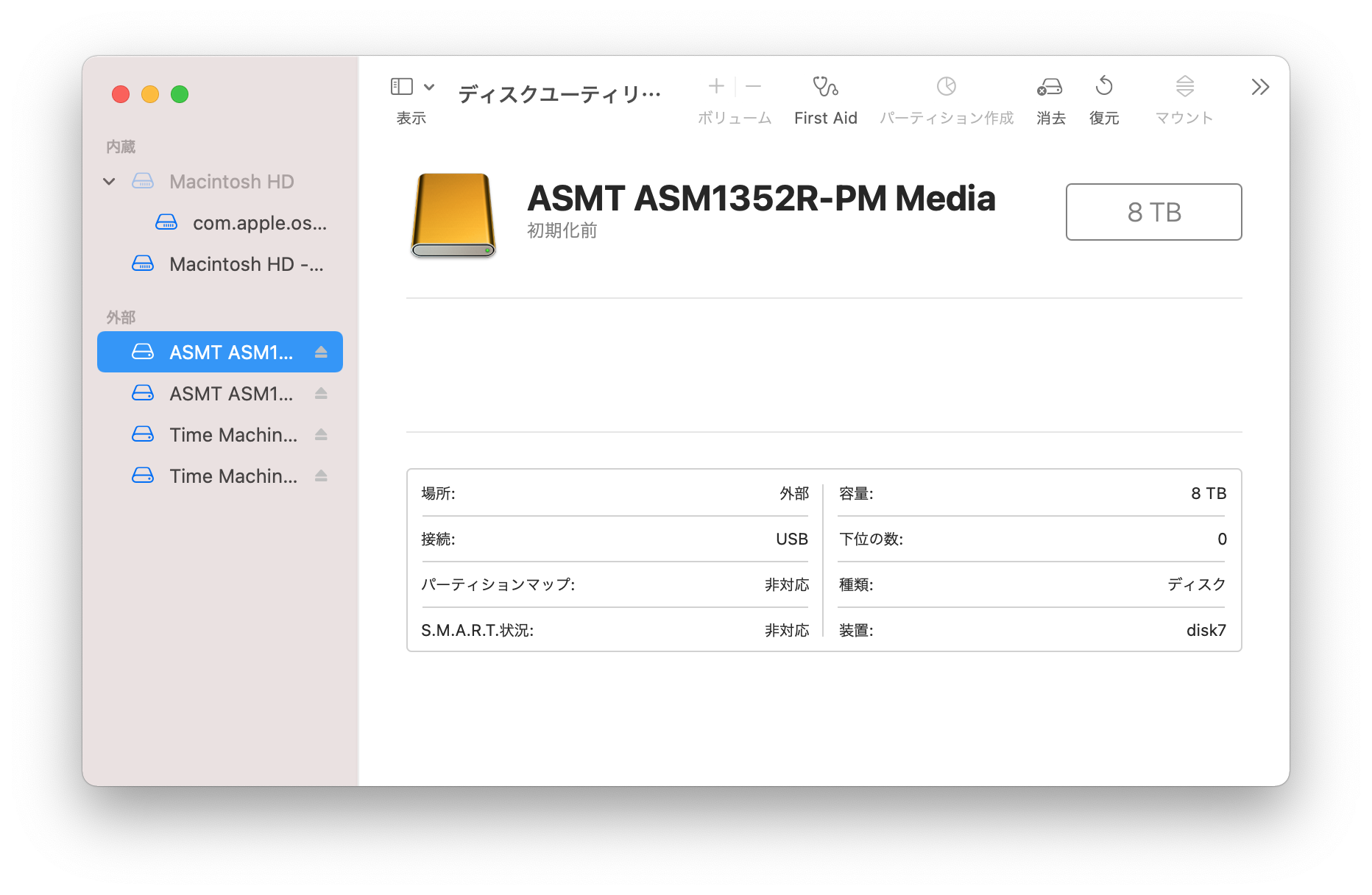Collapse the Macintosh HD disclosure chevron
Viewport: 1372px width, 895px height.
coord(109,181)
